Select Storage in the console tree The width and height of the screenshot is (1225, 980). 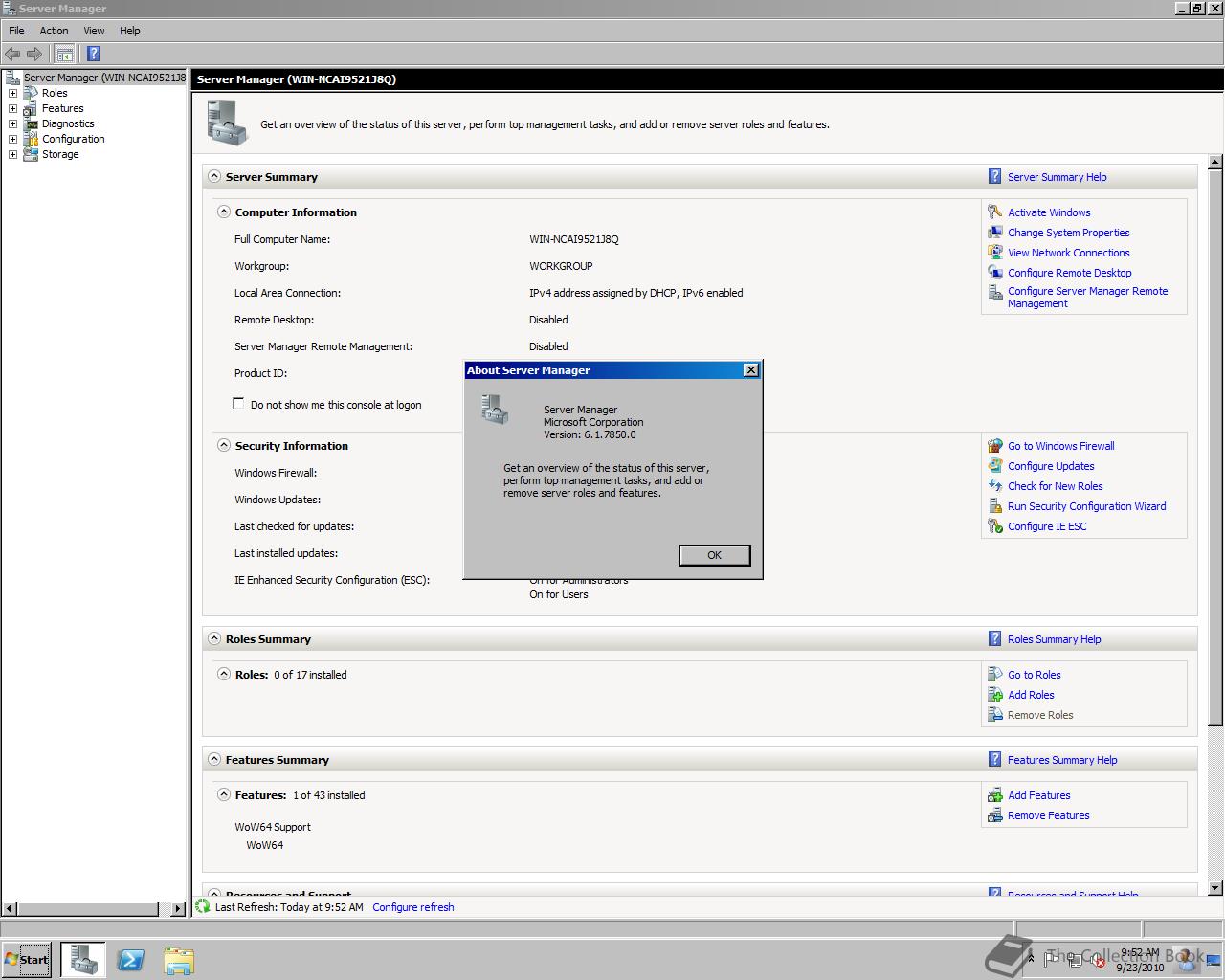coord(60,154)
